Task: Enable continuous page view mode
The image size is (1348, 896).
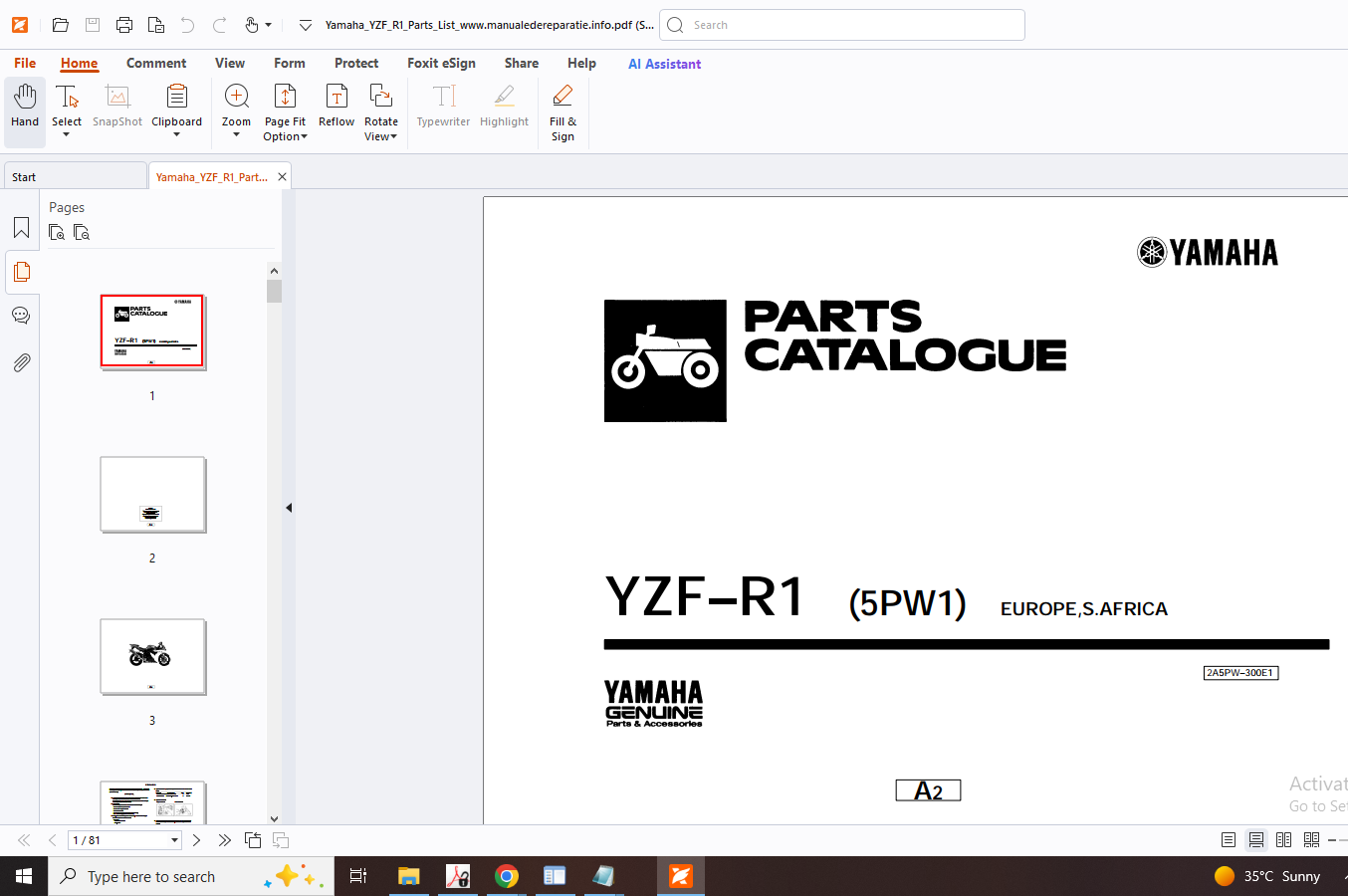Action: tap(1256, 840)
